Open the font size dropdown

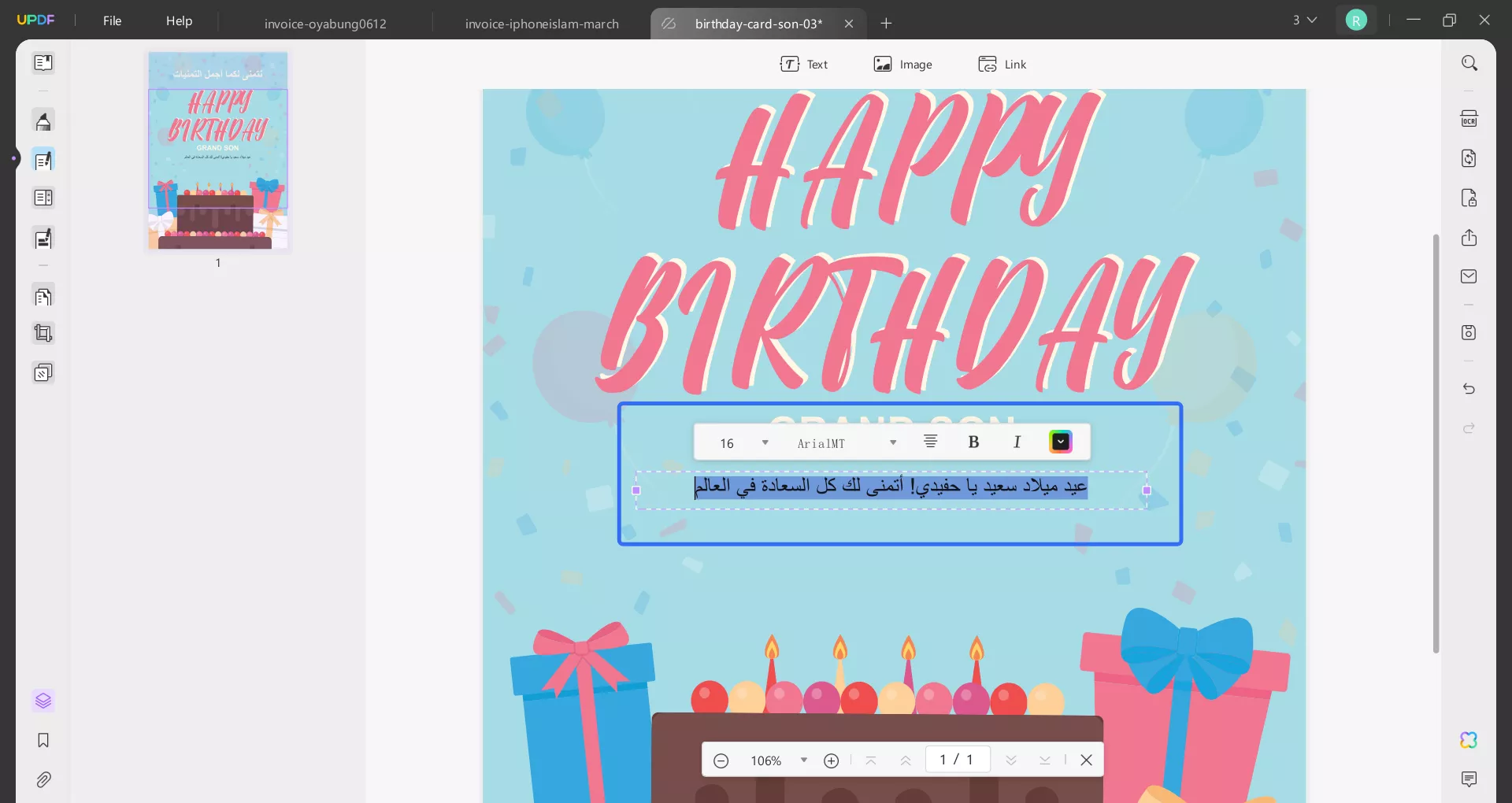[x=764, y=442]
